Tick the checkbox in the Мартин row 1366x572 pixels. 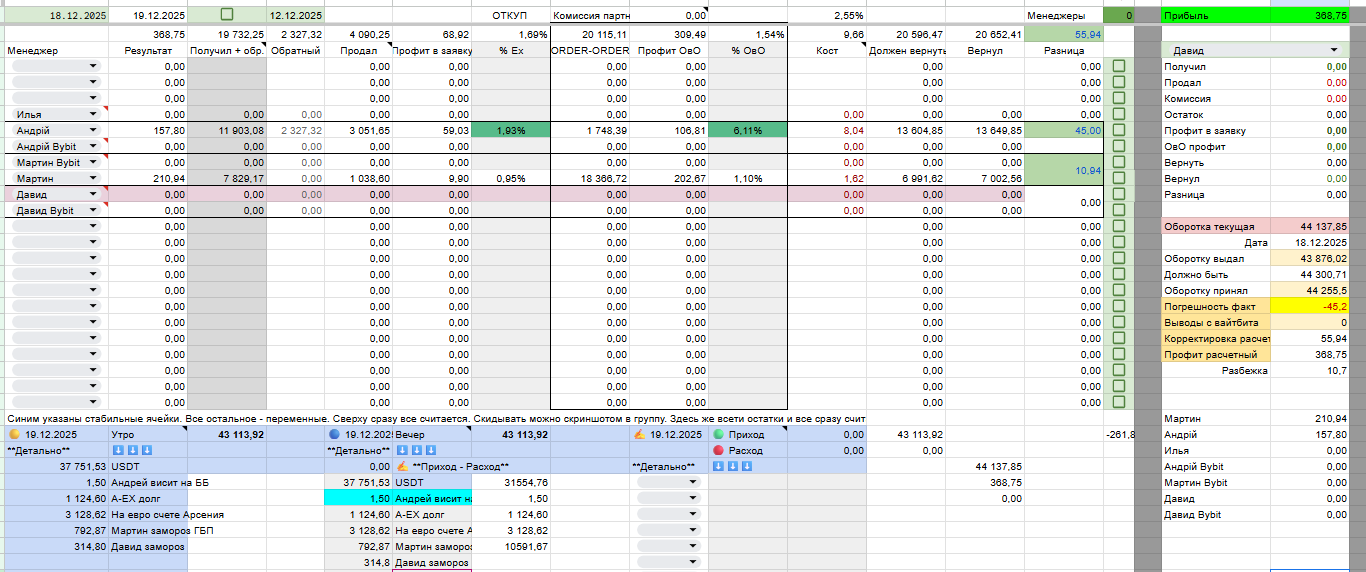1119,178
